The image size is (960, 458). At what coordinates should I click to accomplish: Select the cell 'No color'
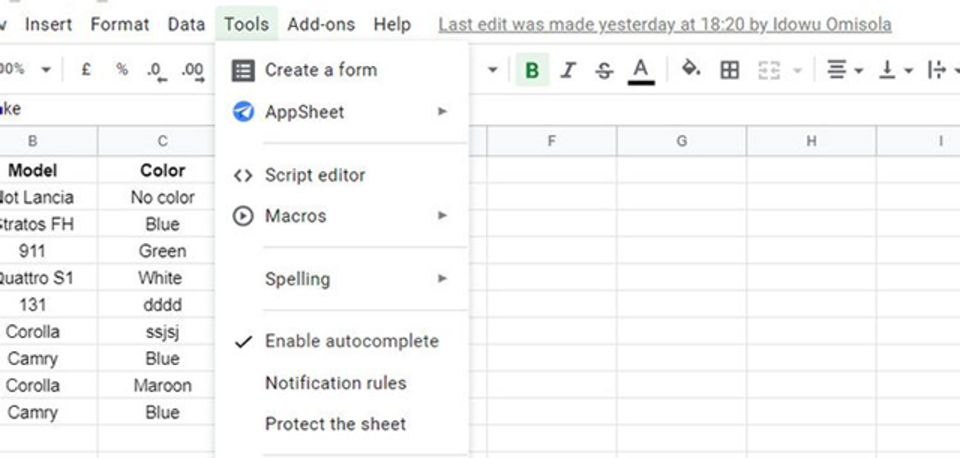click(156, 197)
